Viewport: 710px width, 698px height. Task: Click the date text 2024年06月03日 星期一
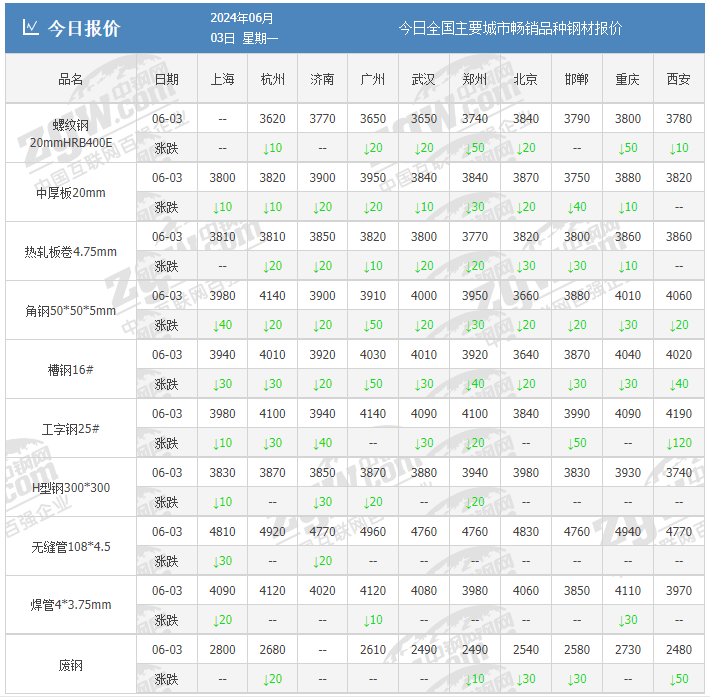point(244,28)
